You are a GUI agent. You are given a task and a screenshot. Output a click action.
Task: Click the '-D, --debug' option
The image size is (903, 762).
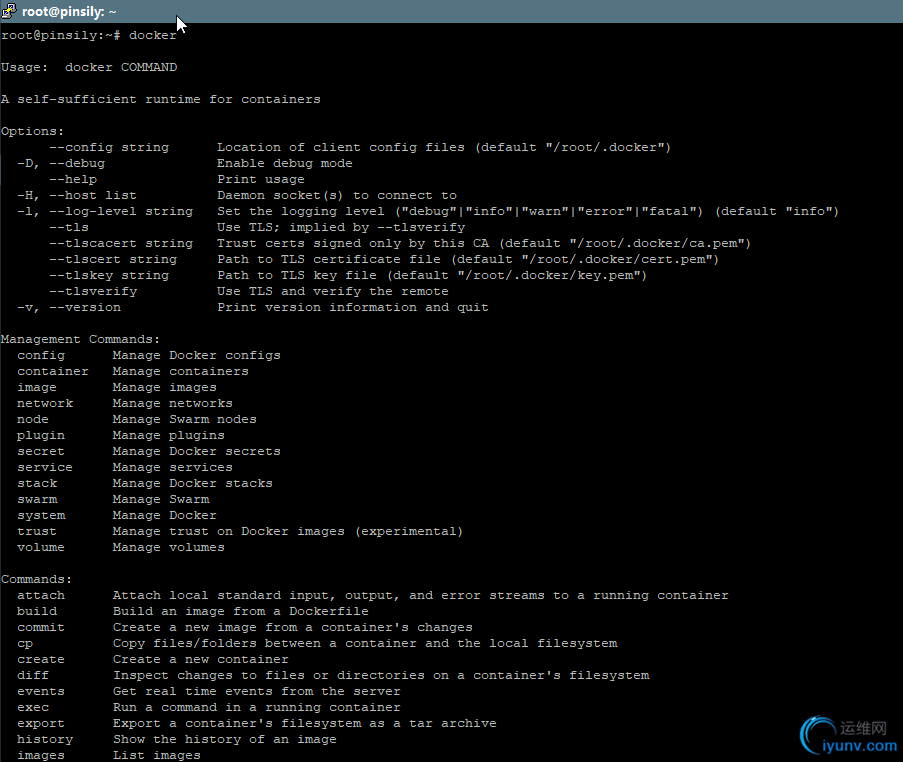[61, 164]
